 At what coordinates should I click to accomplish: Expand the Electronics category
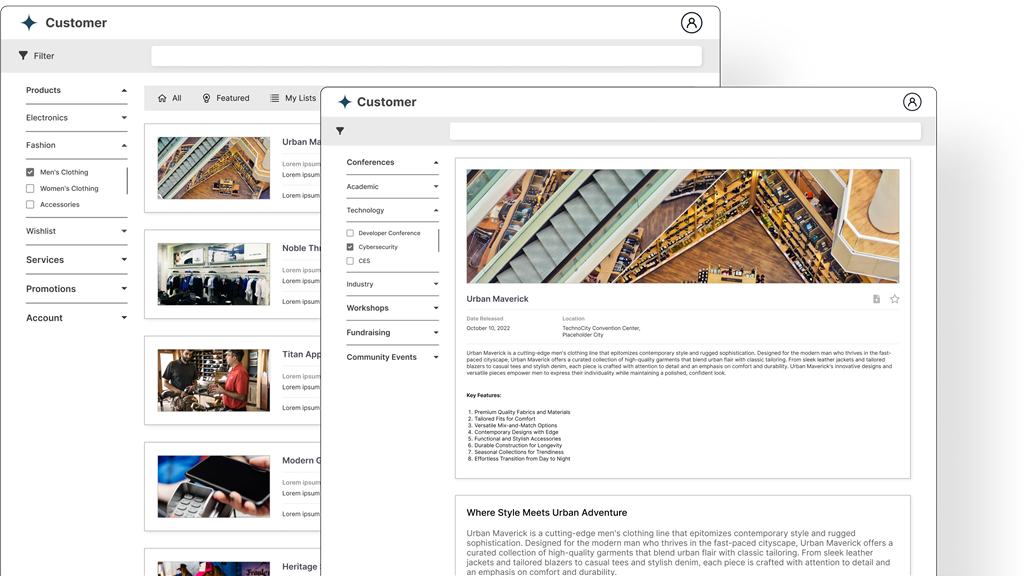pyautogui.click(x=76, y=118)
